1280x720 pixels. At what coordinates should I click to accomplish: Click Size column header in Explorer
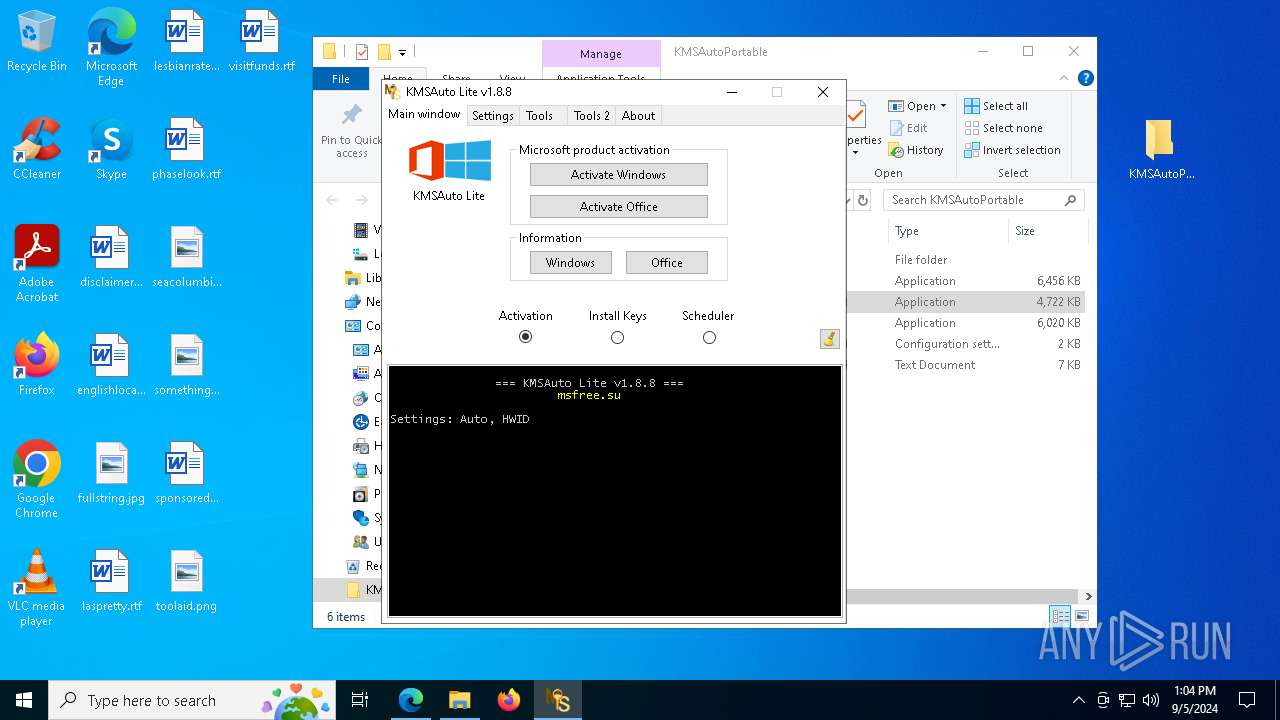point(1047,231)
